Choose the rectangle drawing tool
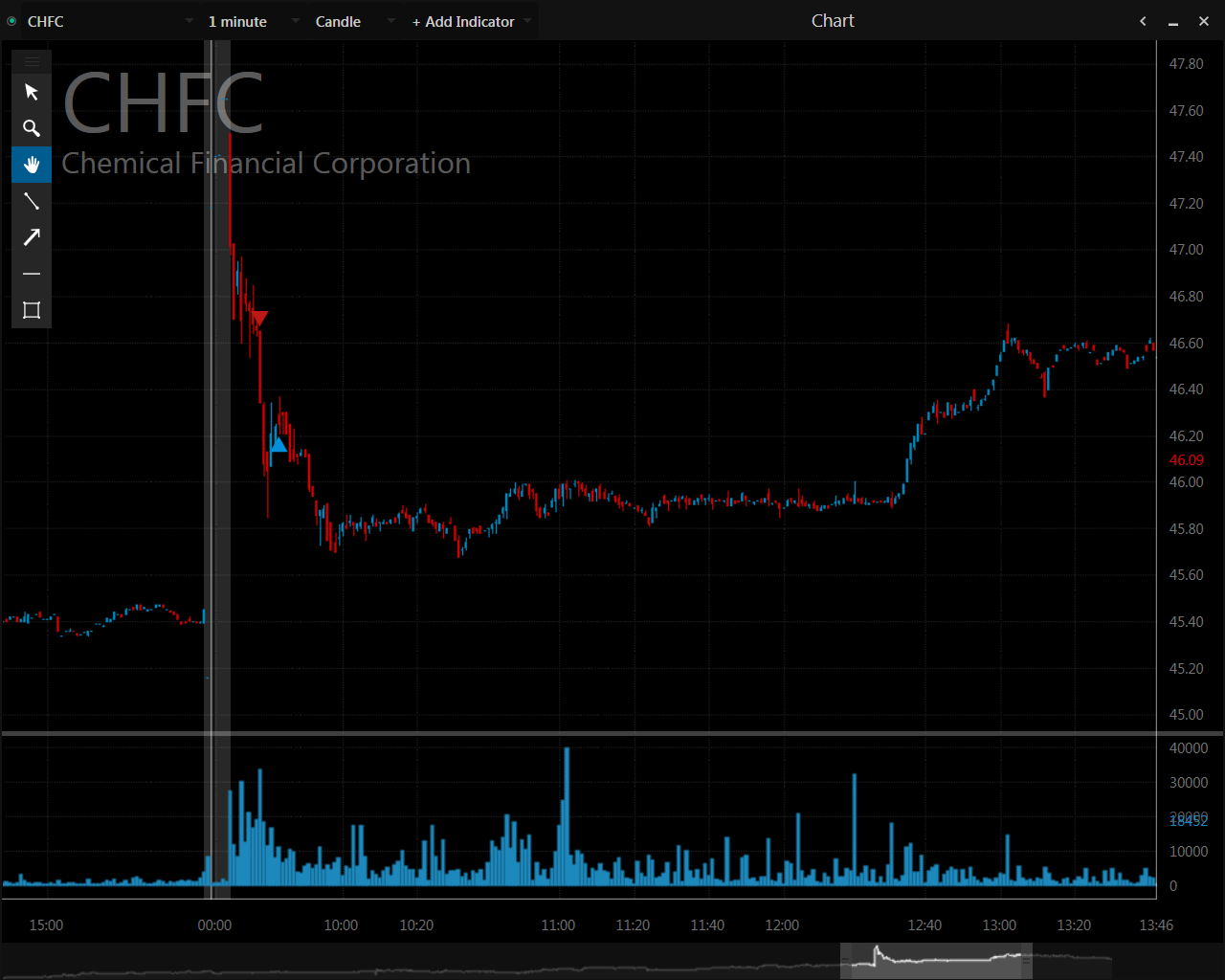The height and width of the screenshot is (980, 1225). (x=32, y=310)
